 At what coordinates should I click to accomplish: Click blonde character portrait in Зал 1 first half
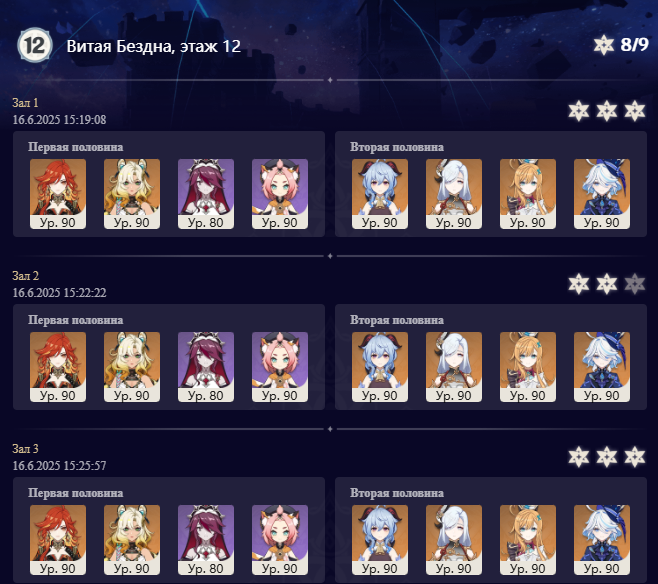tap(132, 194)
